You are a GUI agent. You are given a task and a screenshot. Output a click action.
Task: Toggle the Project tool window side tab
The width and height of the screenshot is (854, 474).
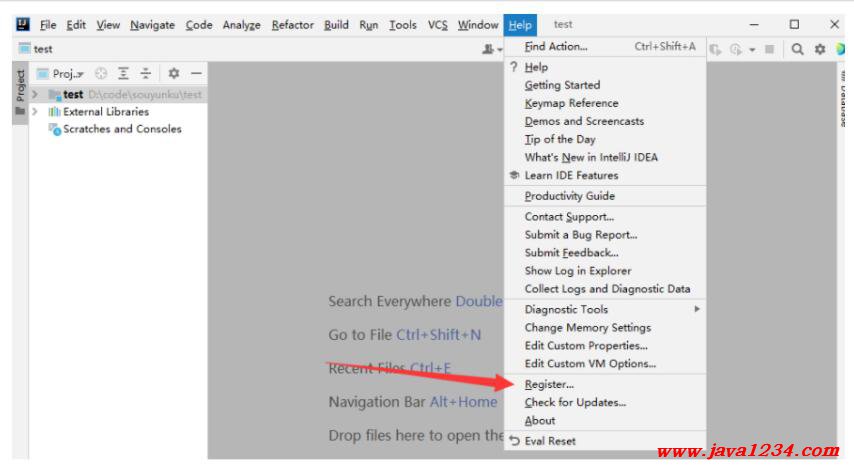coord(19,86)
